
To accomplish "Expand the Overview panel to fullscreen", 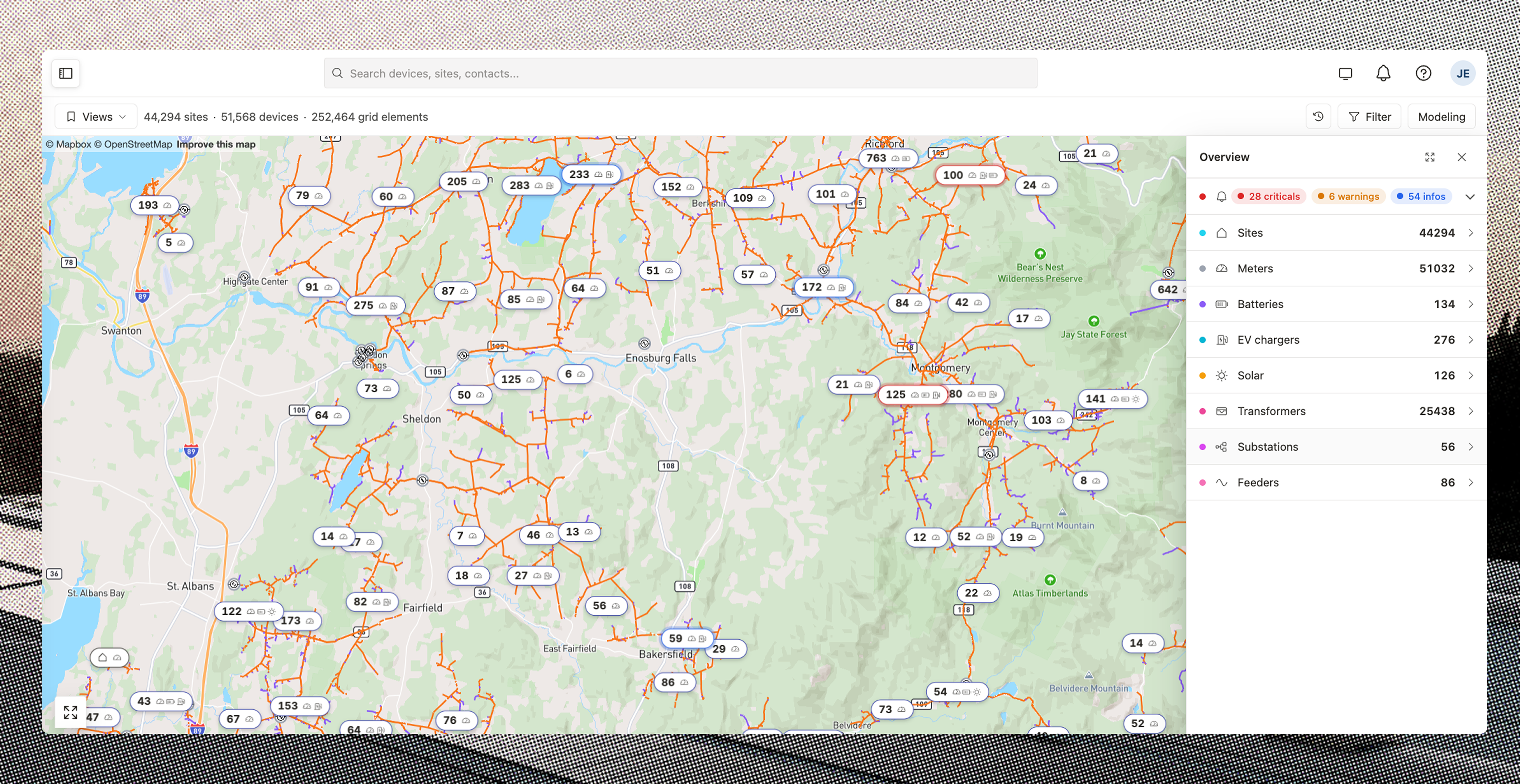I will click(1430, 157).
